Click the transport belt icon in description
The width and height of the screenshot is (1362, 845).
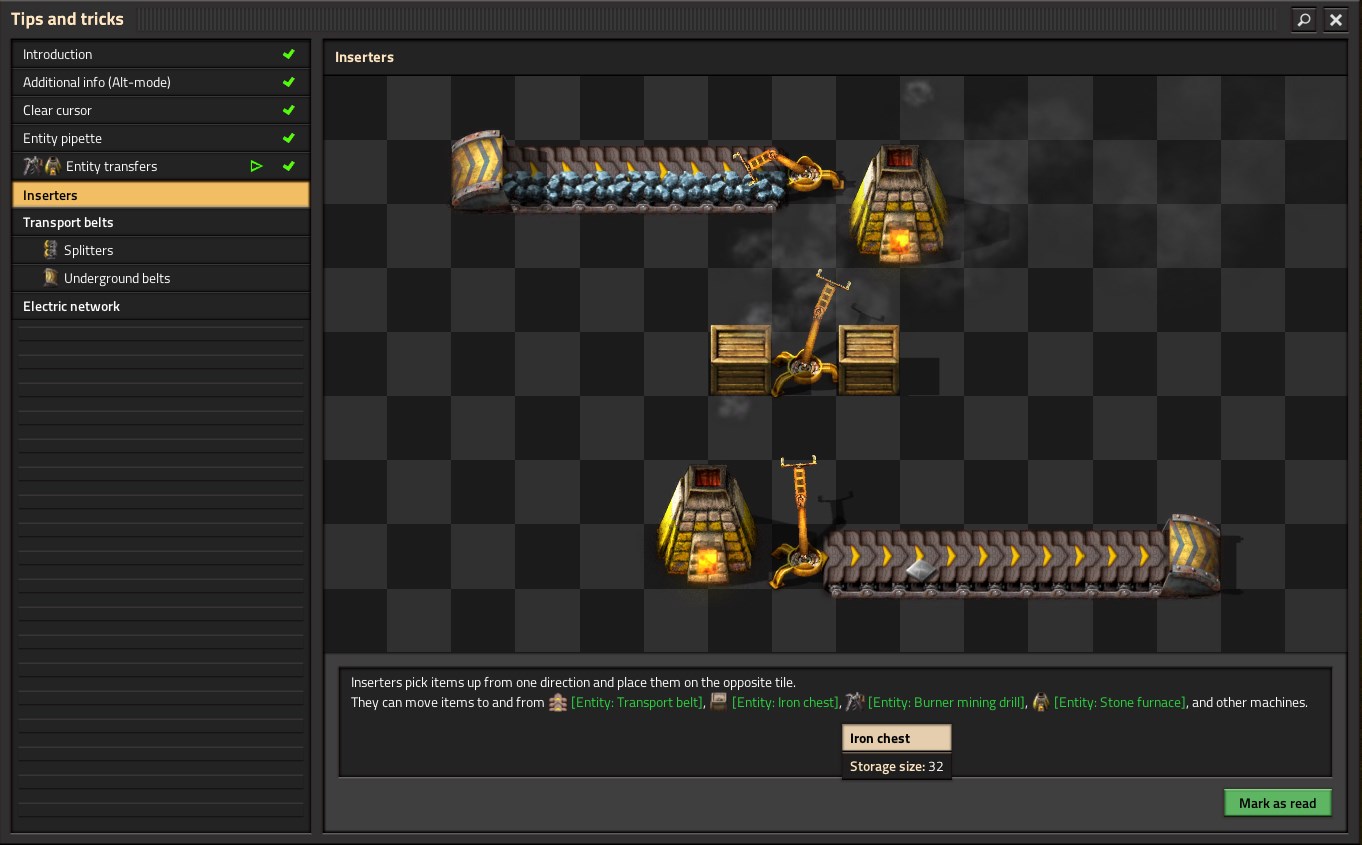coord(558,702)
